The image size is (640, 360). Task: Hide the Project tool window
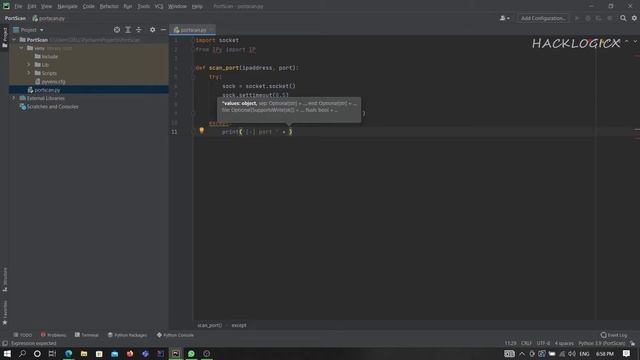pos(163,30)
